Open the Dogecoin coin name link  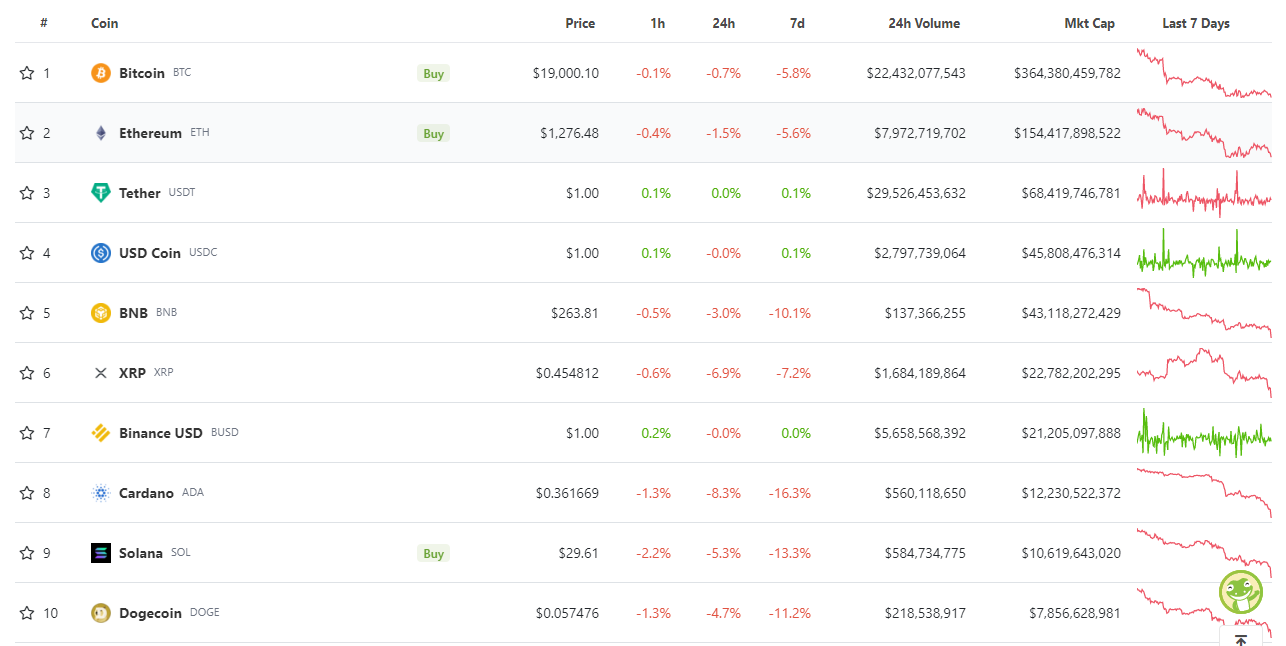[x=150, y=613]
